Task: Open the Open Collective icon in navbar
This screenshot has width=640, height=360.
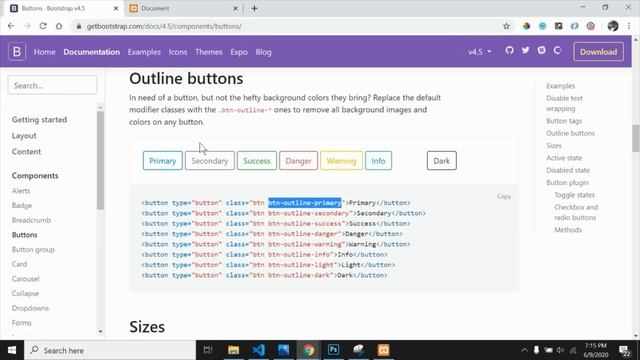Action: pos(558,50)
